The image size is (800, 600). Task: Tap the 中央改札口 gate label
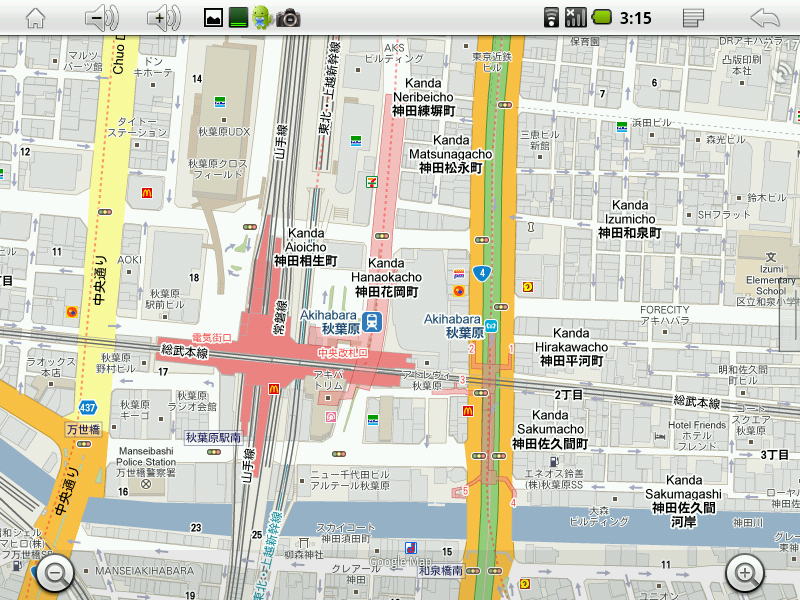point(342,353)
